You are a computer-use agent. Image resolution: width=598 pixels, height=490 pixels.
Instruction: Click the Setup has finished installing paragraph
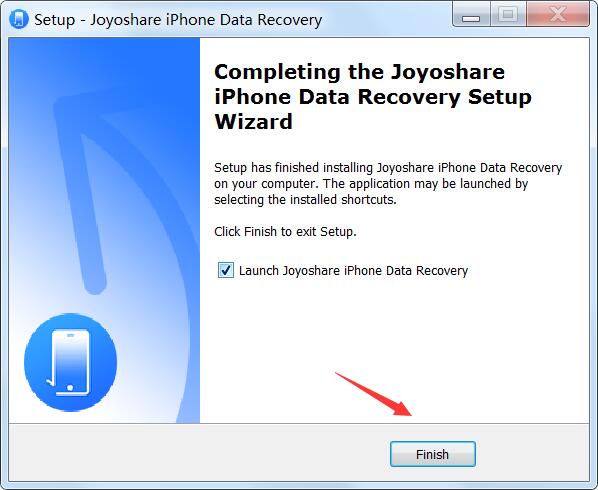(388, 183)
